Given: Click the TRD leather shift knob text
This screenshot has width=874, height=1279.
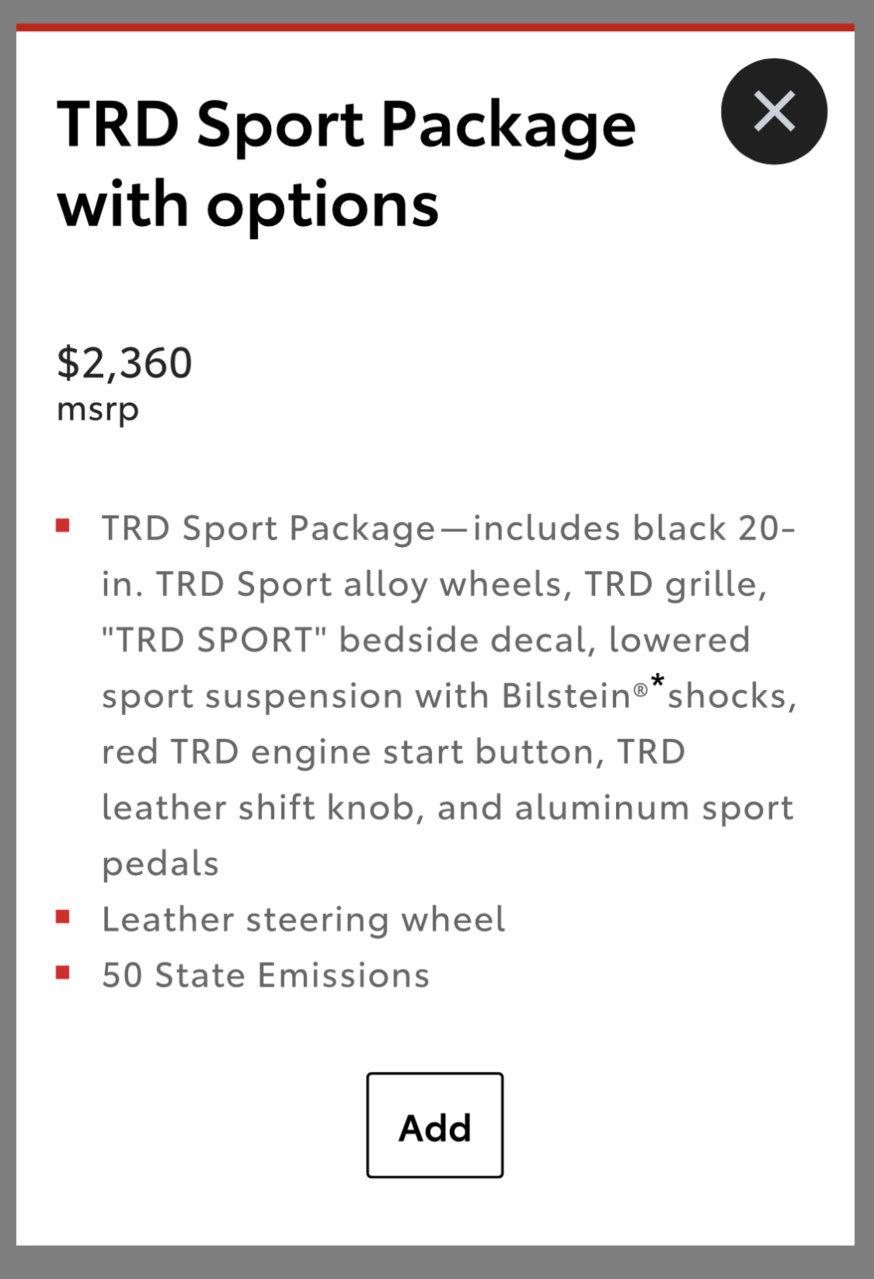Looking at the screenshot, I should [393, 779].
